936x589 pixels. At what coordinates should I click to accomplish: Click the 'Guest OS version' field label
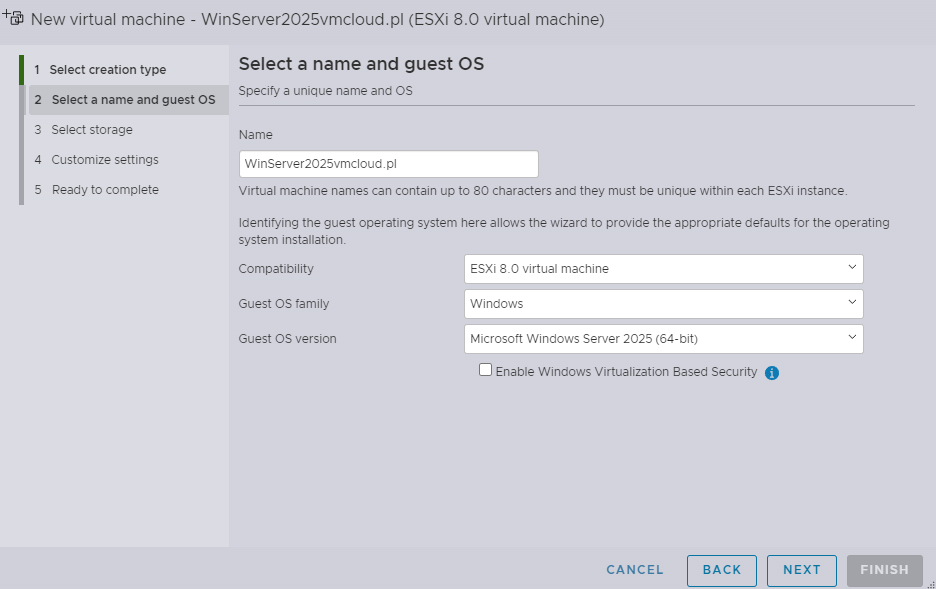coord(287,339)
